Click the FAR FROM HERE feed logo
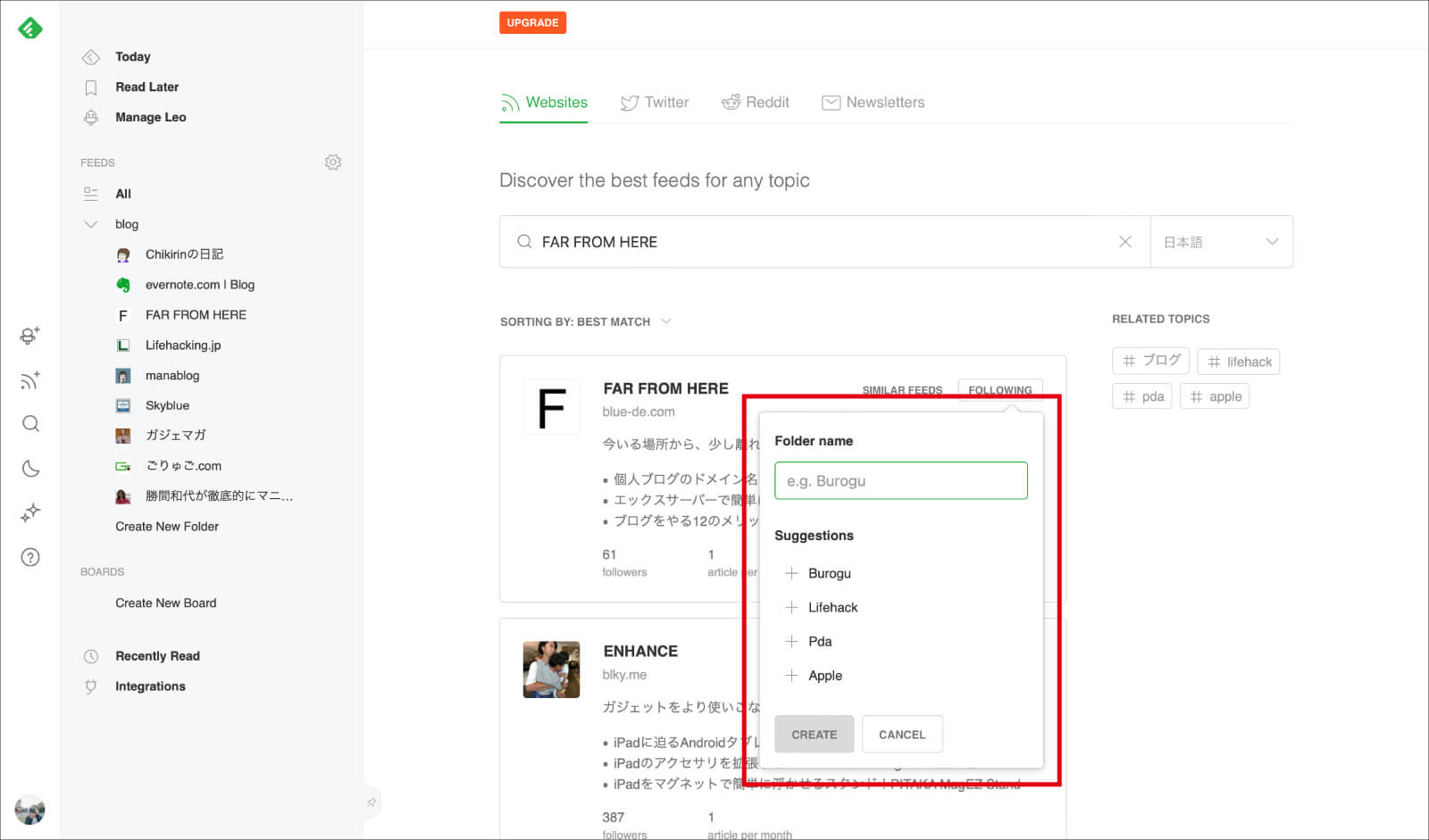Screen dimensions: 1429x840 pos(551,407)
